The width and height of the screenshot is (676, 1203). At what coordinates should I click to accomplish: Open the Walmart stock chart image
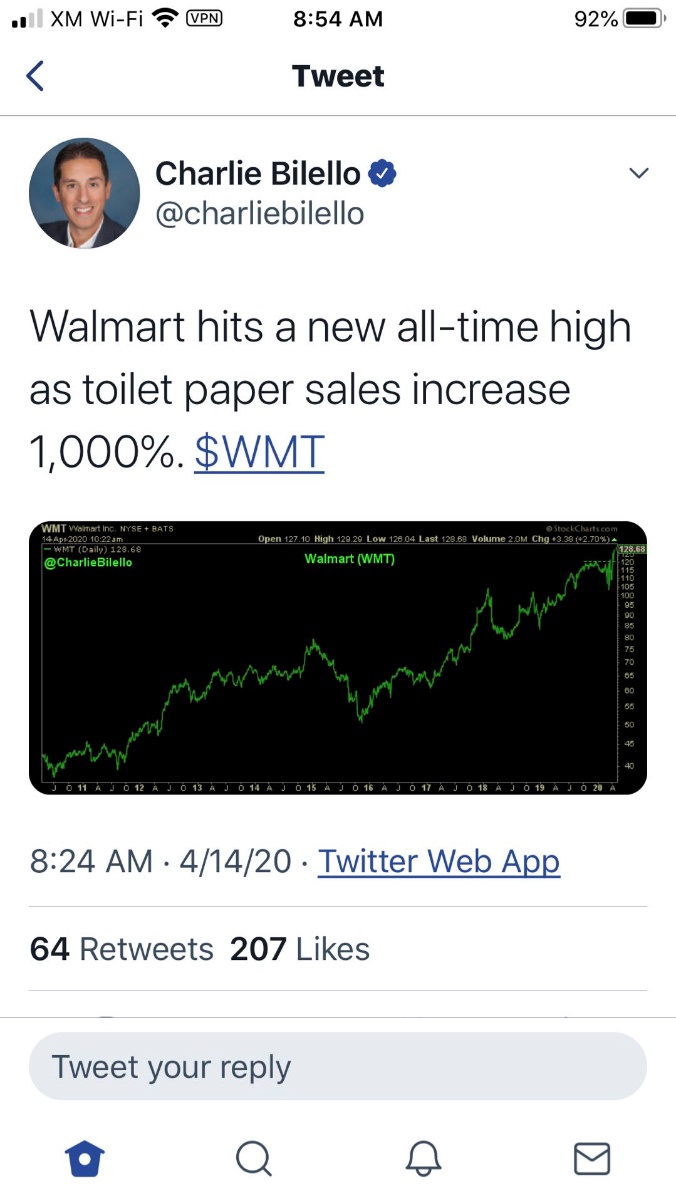[x=338, y=658]
